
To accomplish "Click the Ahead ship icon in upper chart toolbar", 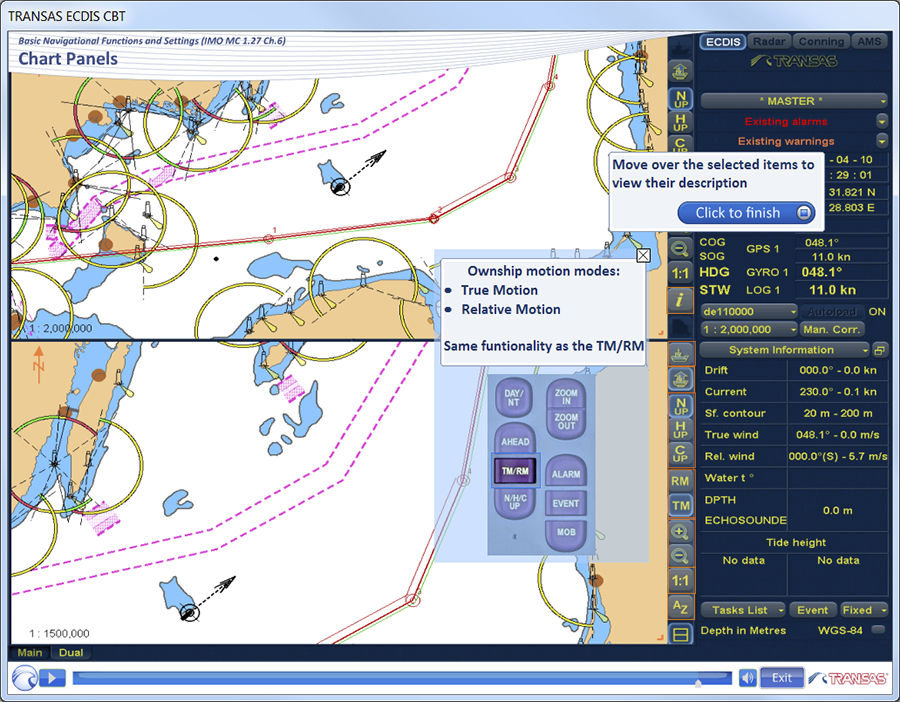I will tap(681, 72).
